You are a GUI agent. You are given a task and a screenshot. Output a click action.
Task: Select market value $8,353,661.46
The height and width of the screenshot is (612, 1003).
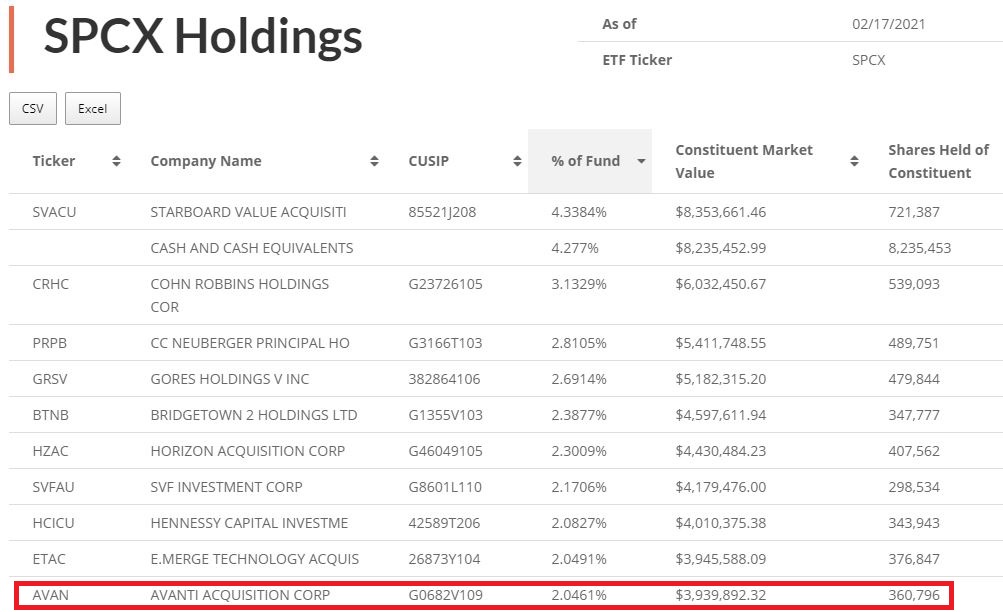(720, 212)
